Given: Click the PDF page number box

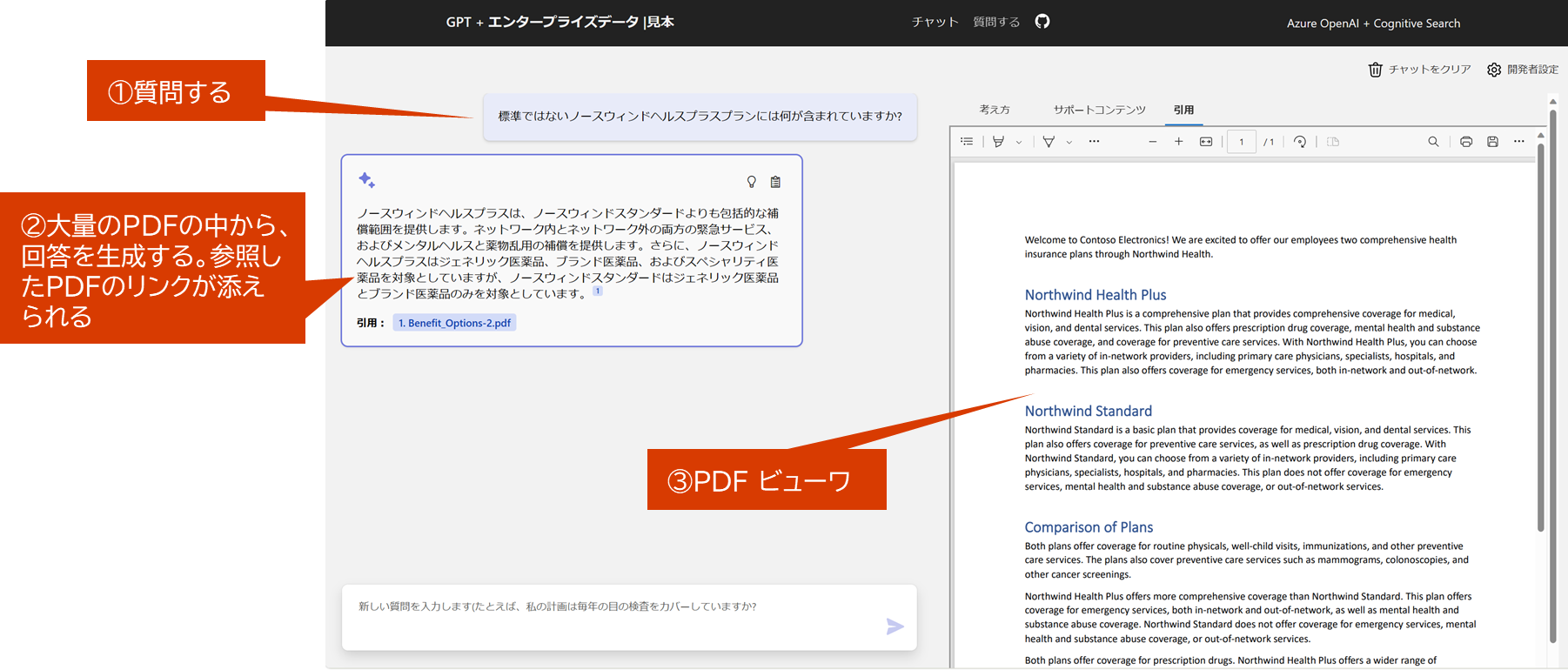Looking at the screenshot, I should click(x=1241, y=142).
